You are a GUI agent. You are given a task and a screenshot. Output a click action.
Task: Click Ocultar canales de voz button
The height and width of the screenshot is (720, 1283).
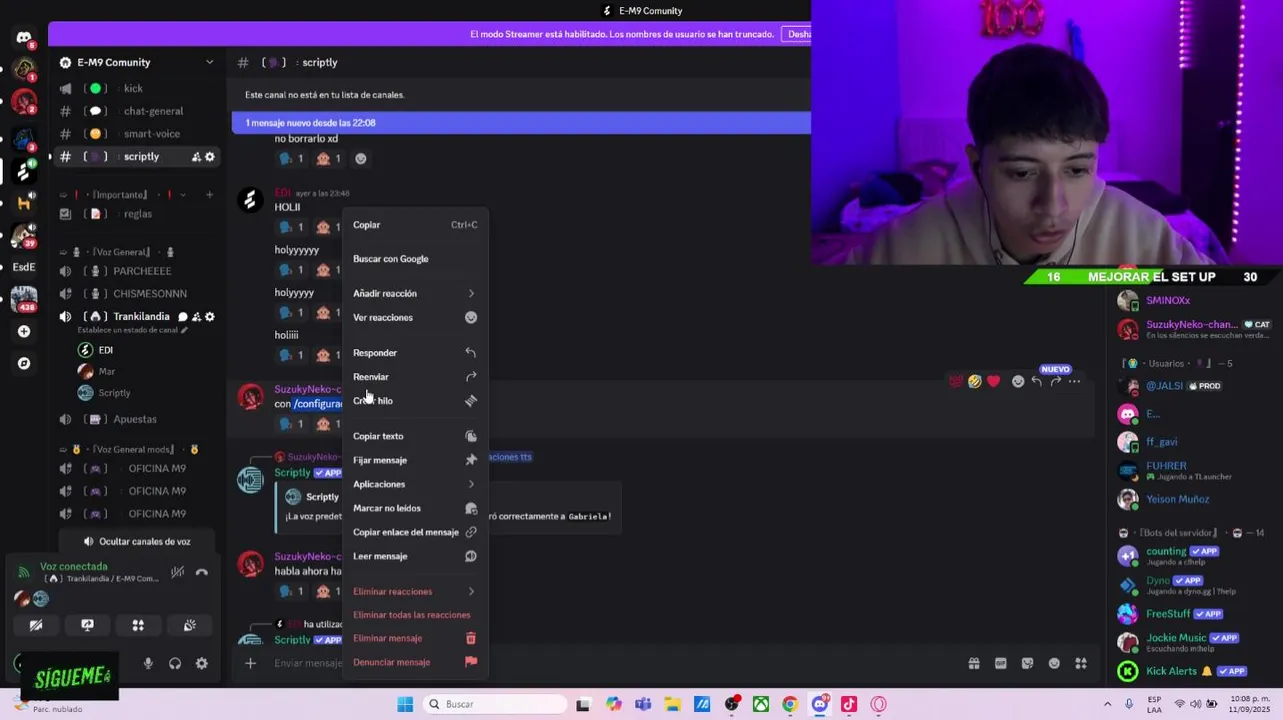coord(137,541)
